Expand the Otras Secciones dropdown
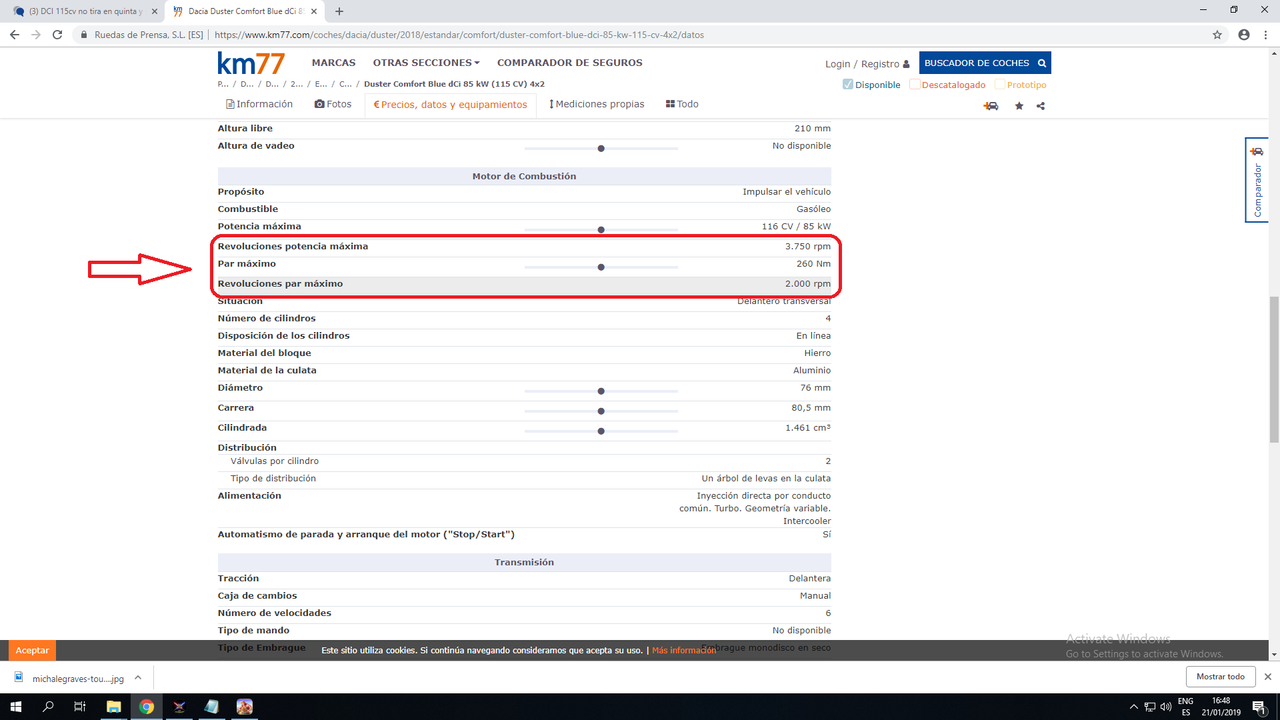The height and width of the screenshot is (720, 1280). pos(426,63)
